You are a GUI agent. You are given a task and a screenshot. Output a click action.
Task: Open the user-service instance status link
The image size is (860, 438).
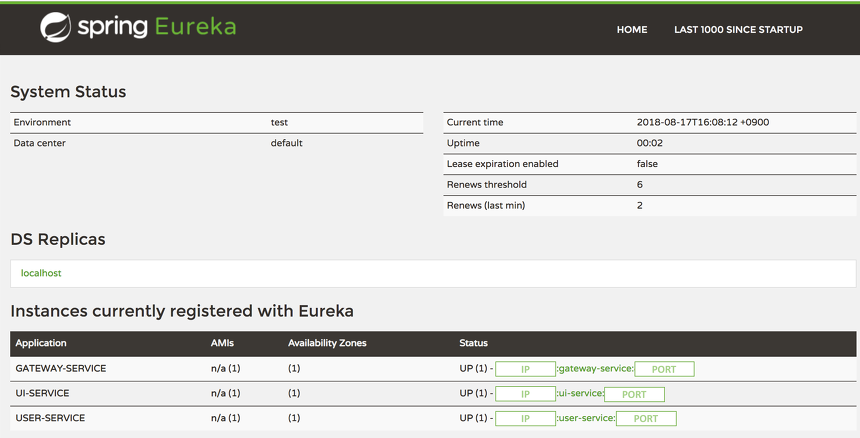tap(586, 418)
